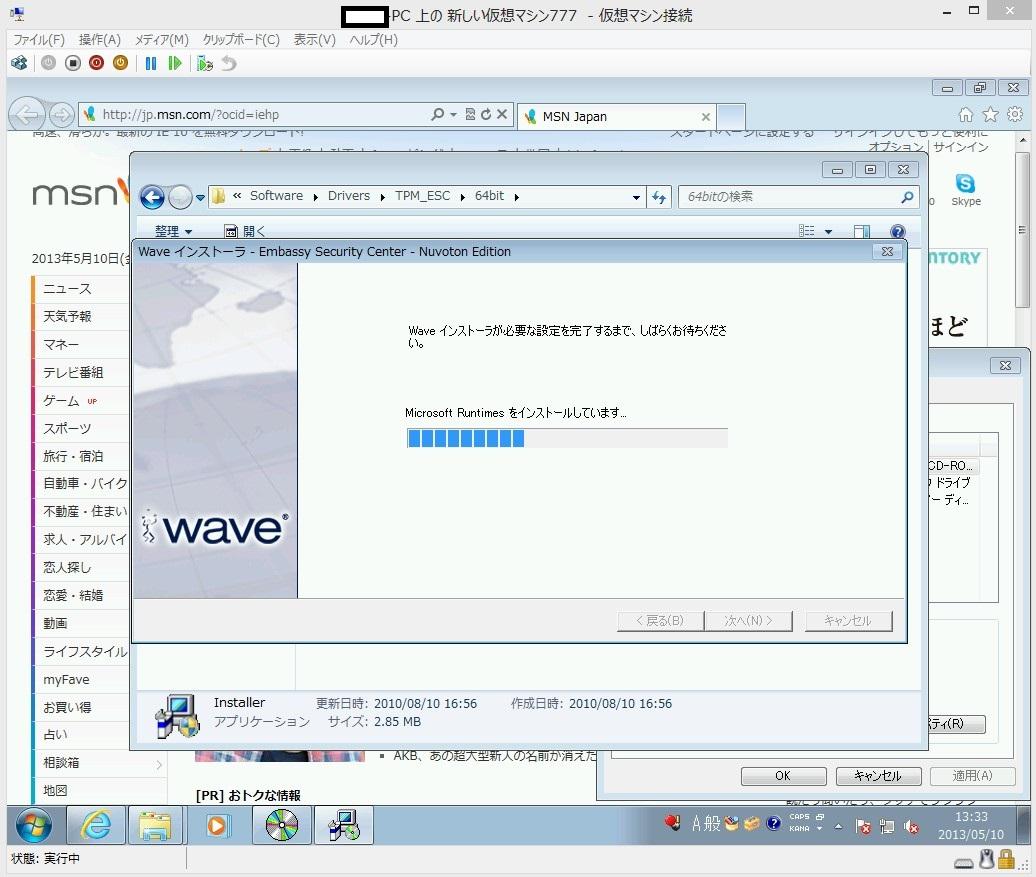Click the red Shut Down toolbar icon
This screenshot has width=1036, height=877.
coord(96,63)
